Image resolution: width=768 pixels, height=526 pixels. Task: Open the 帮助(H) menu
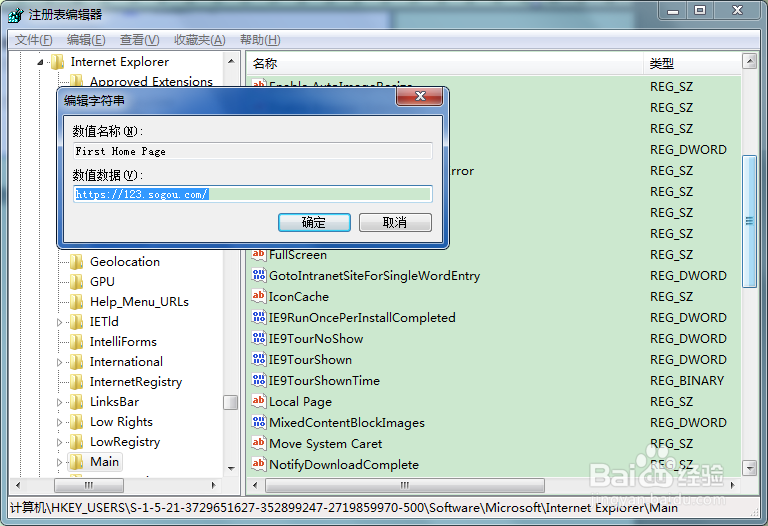[260, 40]
